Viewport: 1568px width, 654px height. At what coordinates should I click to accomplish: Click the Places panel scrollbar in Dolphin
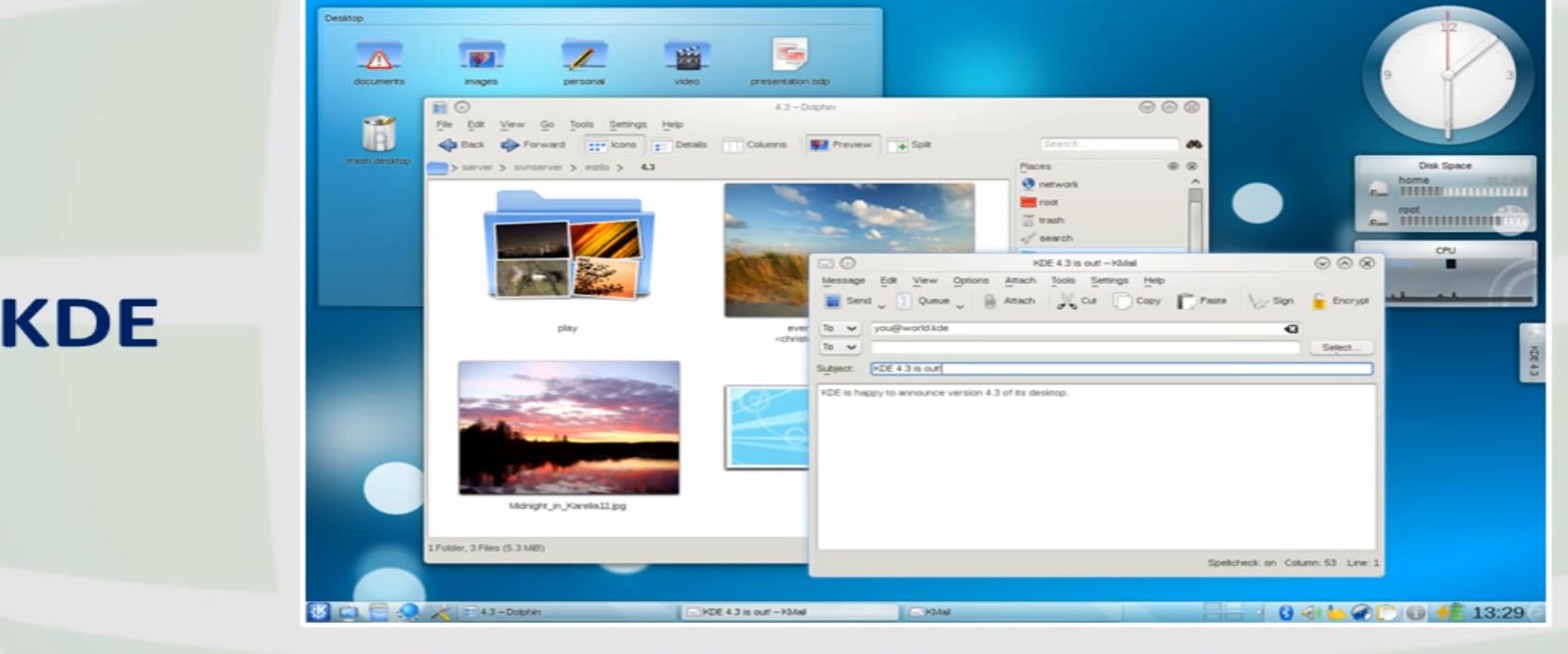1196,214
